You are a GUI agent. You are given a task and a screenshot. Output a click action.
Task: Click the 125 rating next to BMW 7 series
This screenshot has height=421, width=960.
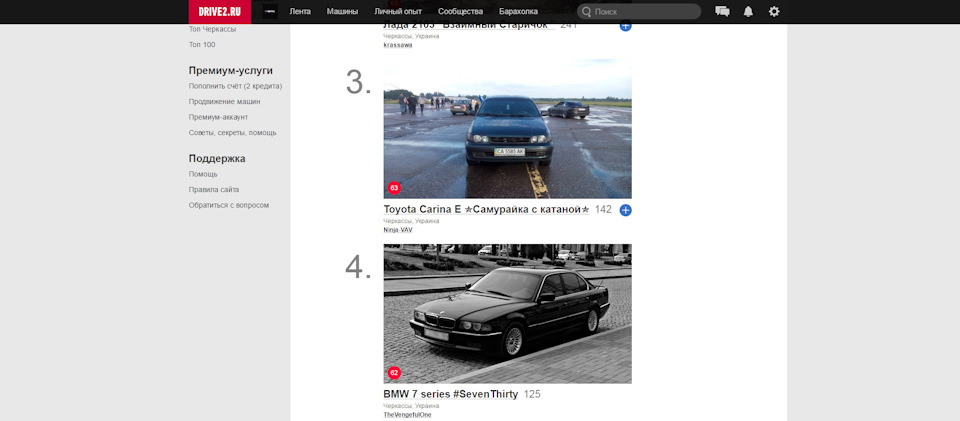(x=532, y=394)
